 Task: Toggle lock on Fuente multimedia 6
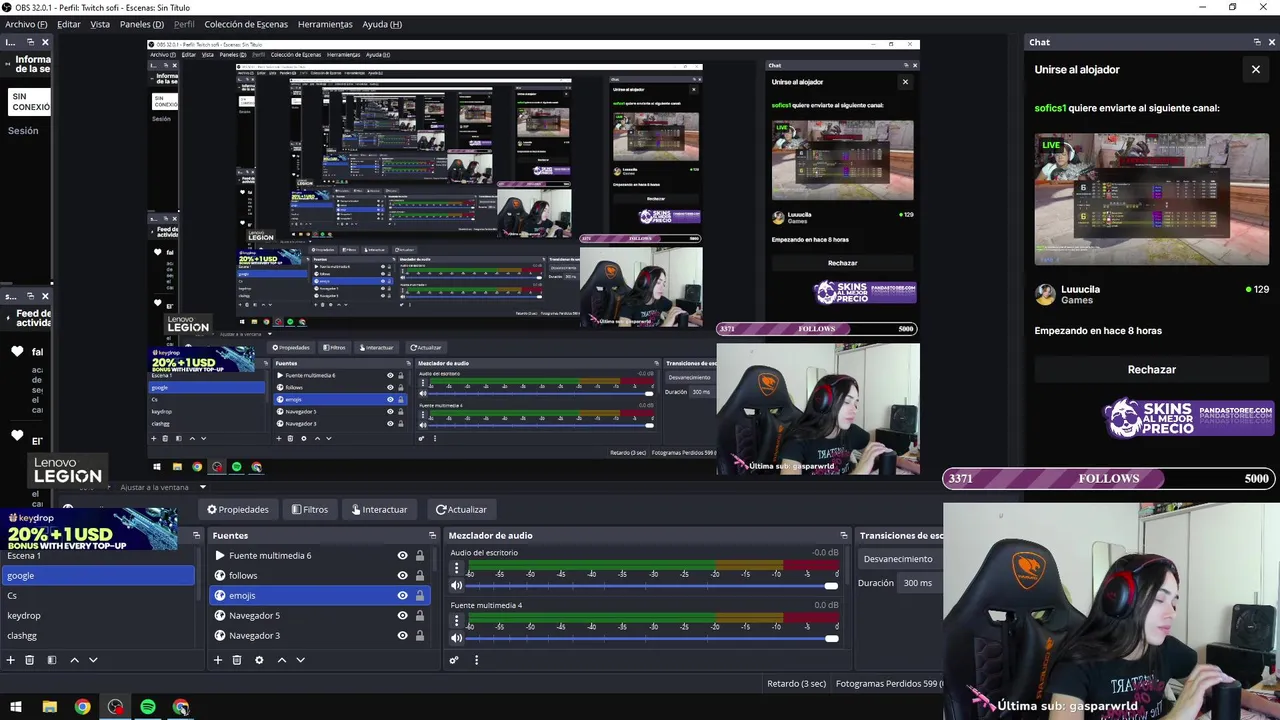pyautogui.click(x=420, y=556)
